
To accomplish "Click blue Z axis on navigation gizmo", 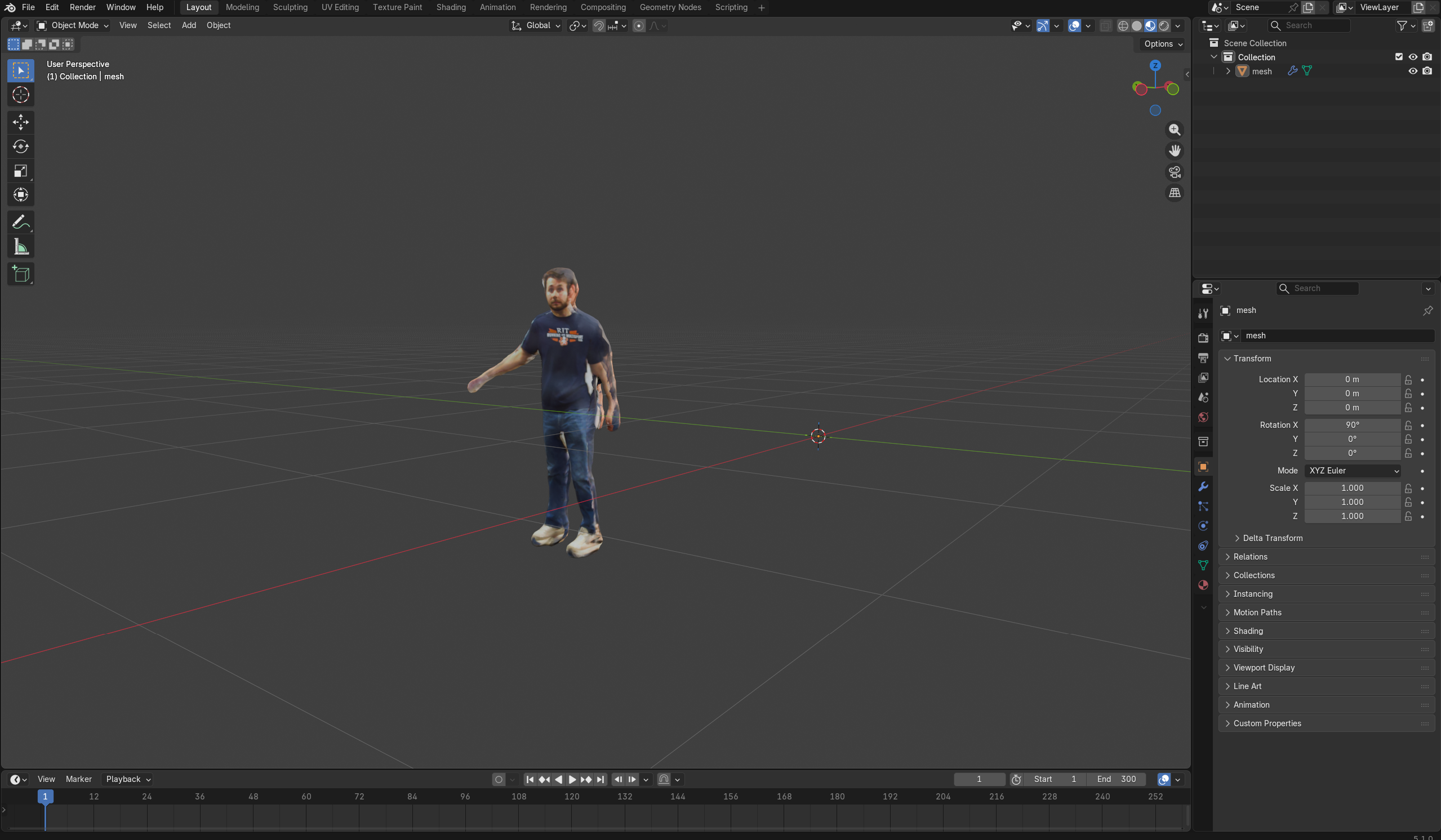I will pos(1155,66).
